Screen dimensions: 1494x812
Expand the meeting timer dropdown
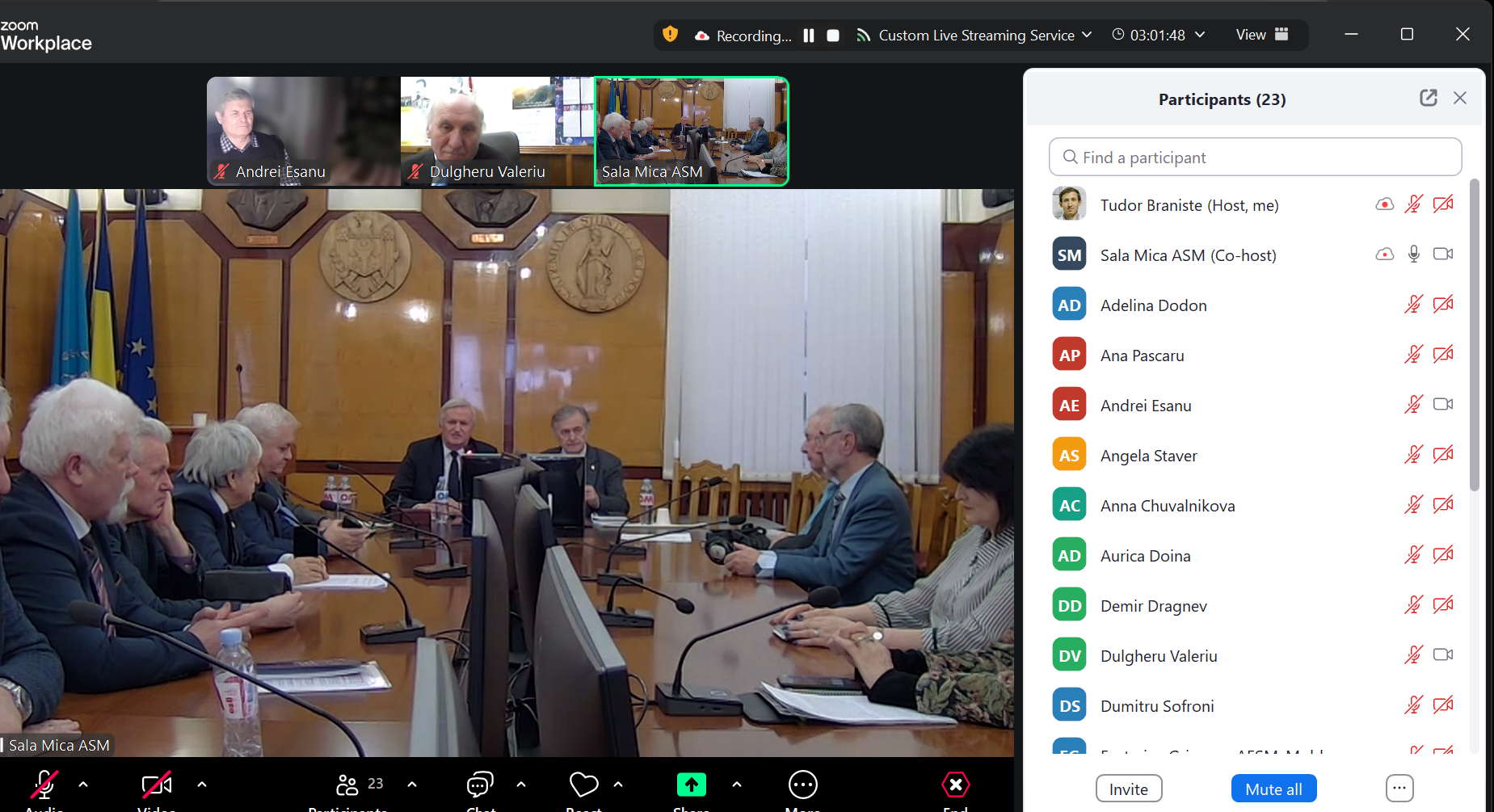[1200, 35]
